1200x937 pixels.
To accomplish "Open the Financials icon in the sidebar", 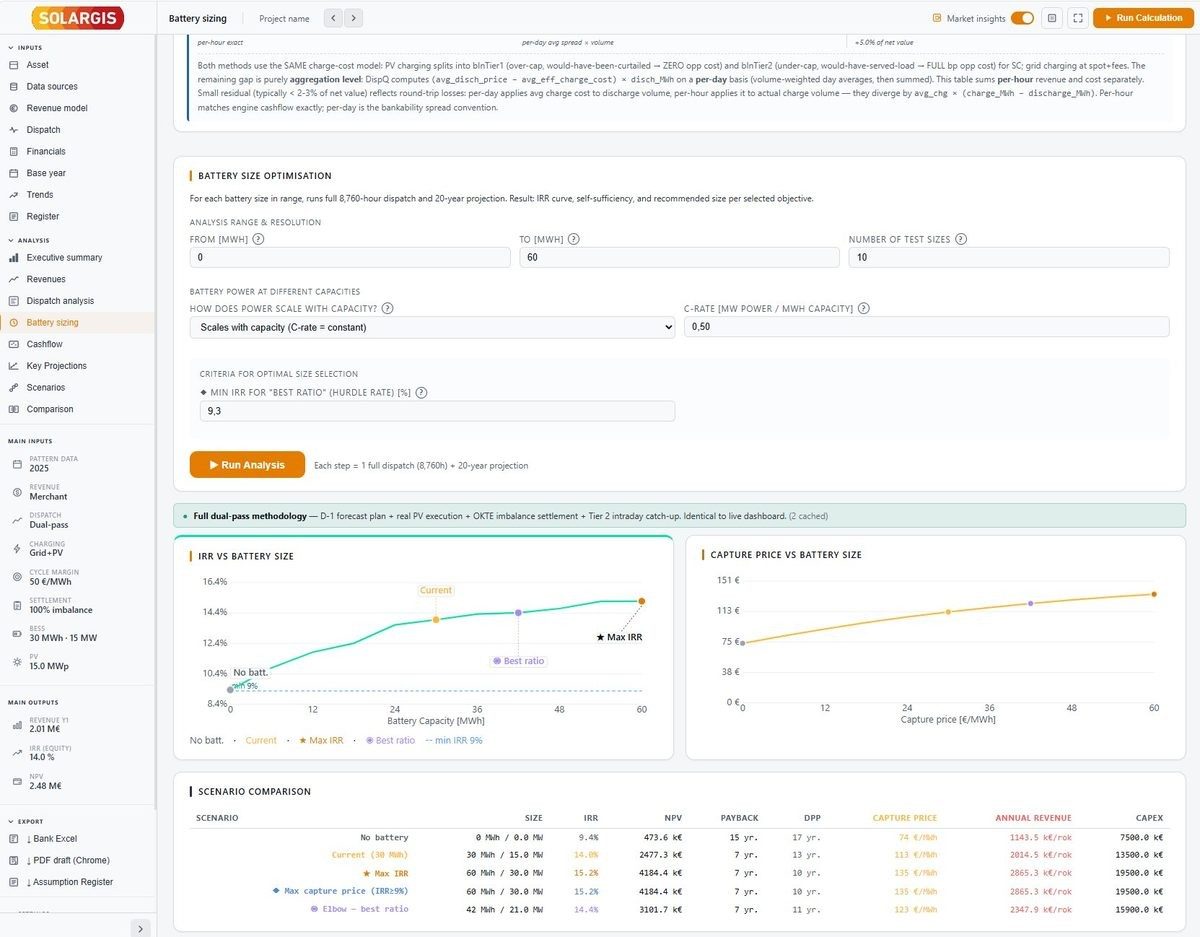I will pyautogui.click(x=14, y=152).
